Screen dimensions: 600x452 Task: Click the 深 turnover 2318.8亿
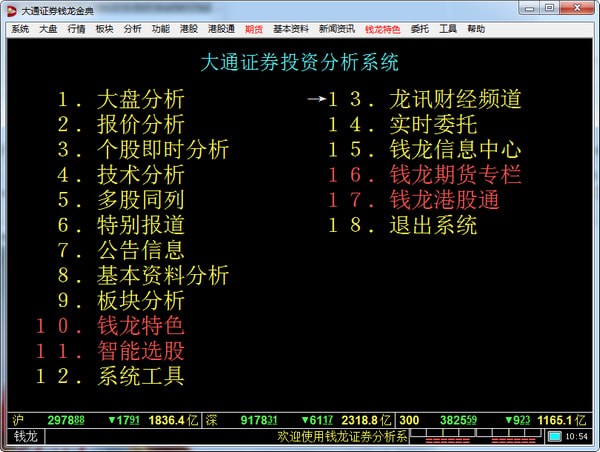click(x=366, y=421)
